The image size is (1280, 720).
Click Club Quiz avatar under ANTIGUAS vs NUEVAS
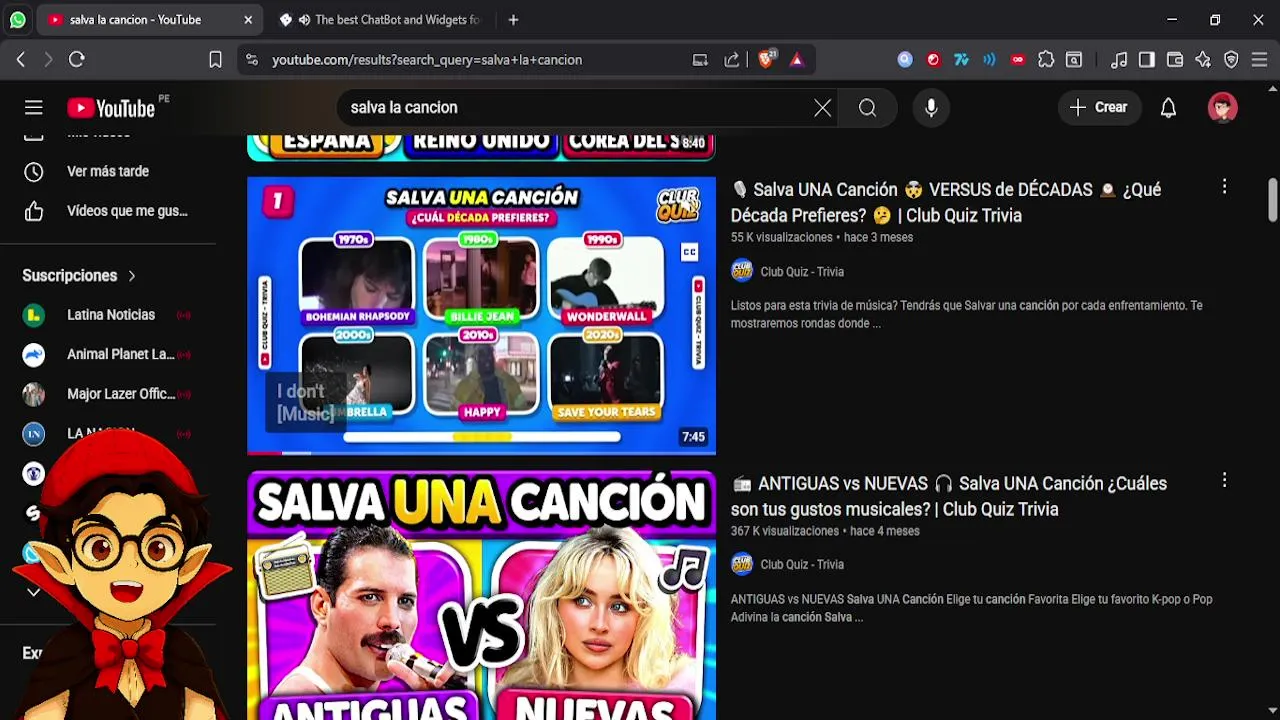click(742, 564)
